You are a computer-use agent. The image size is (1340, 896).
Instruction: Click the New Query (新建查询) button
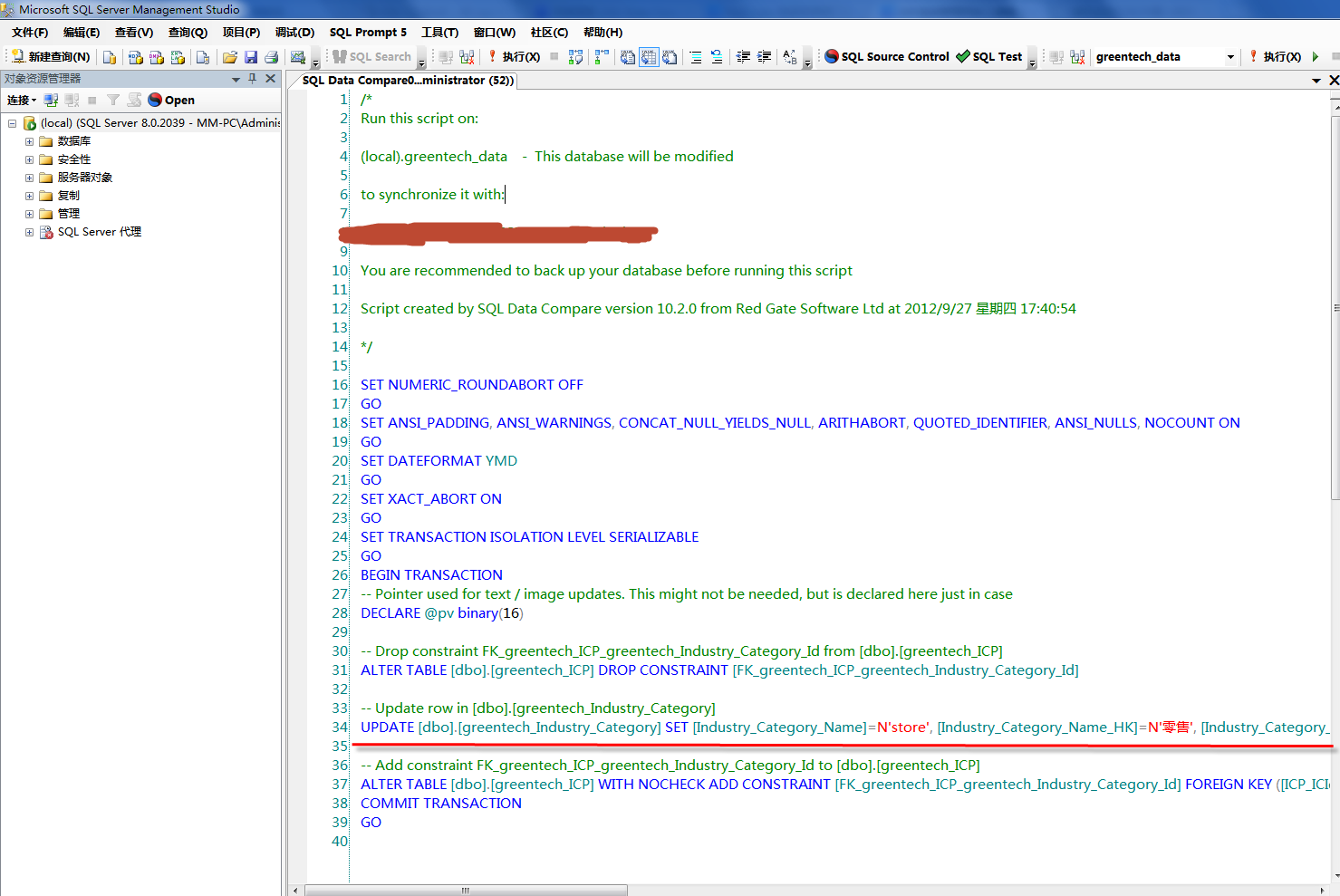(x=51, y=57)
